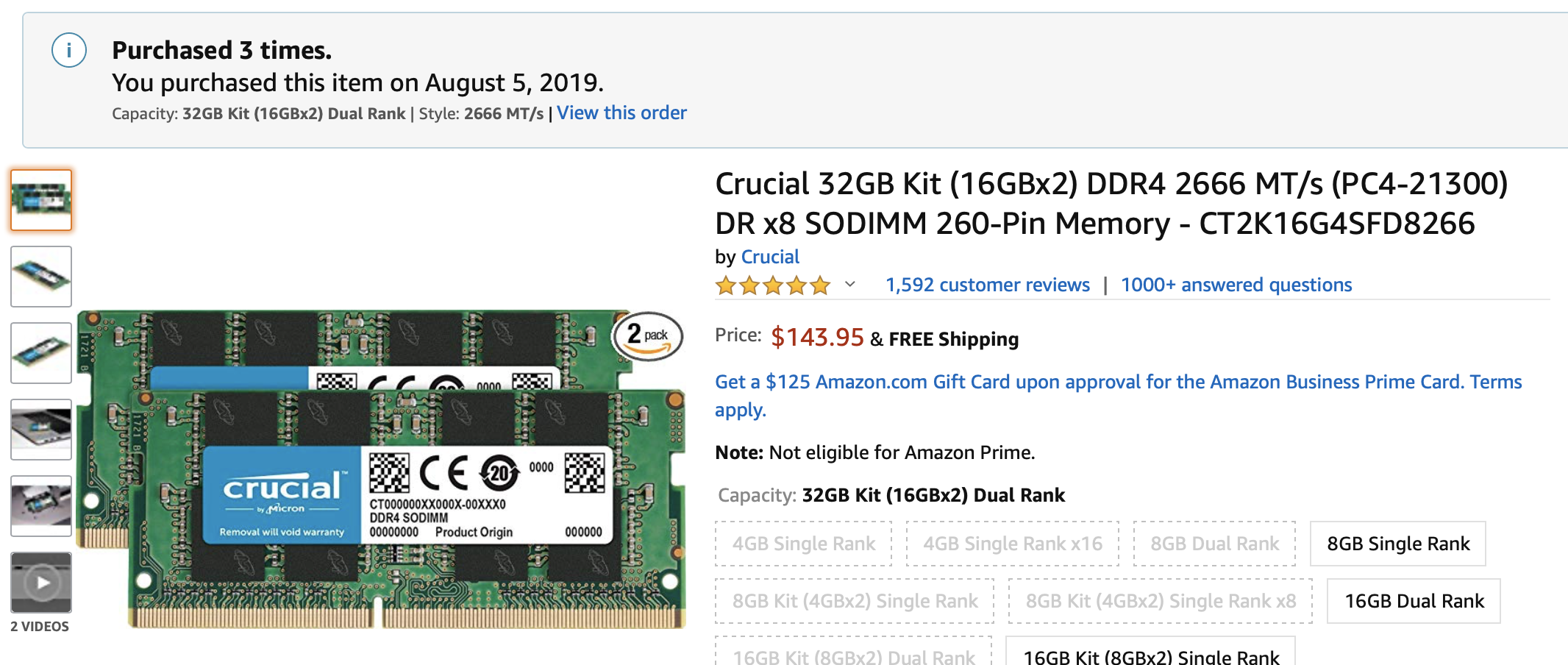Open the View this order link

click(621, 113)
